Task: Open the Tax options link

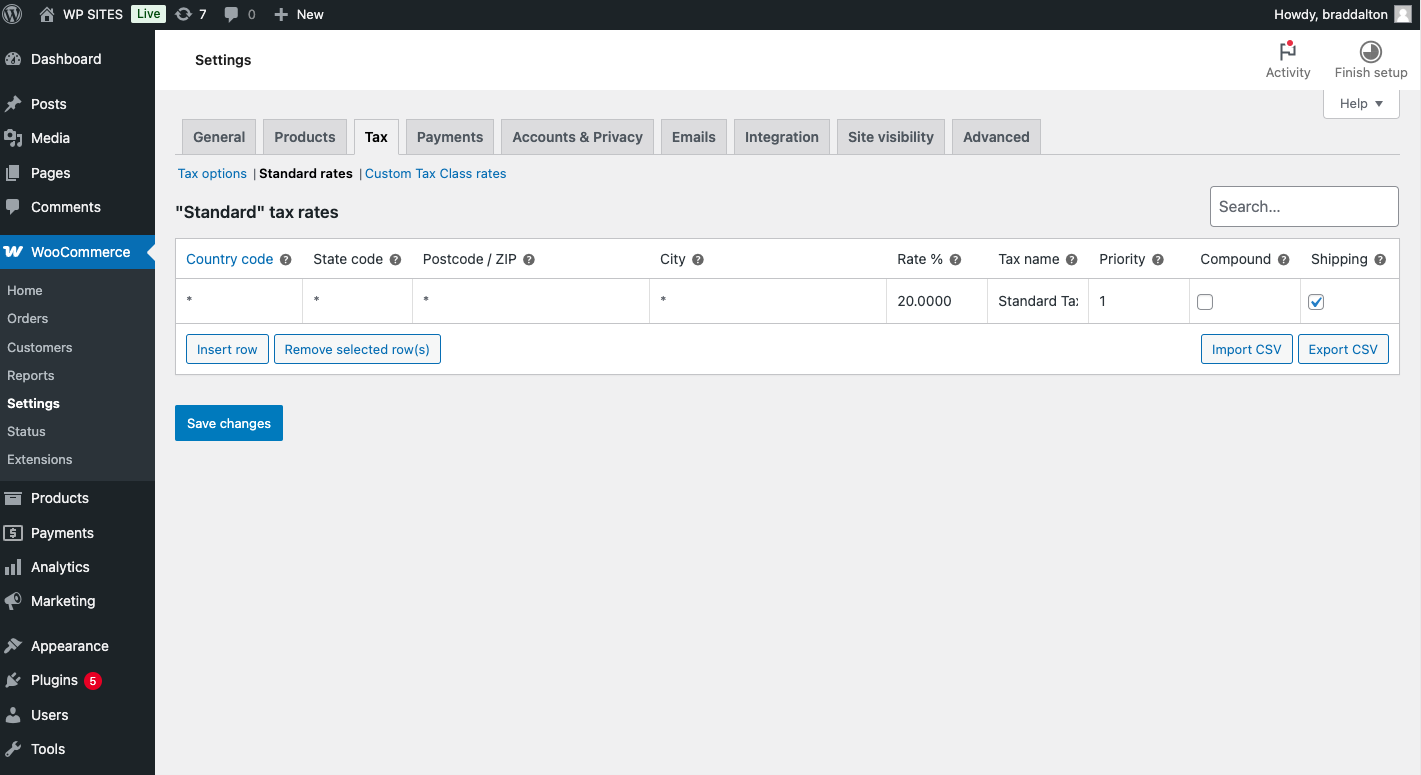Action: coord(212,173)
